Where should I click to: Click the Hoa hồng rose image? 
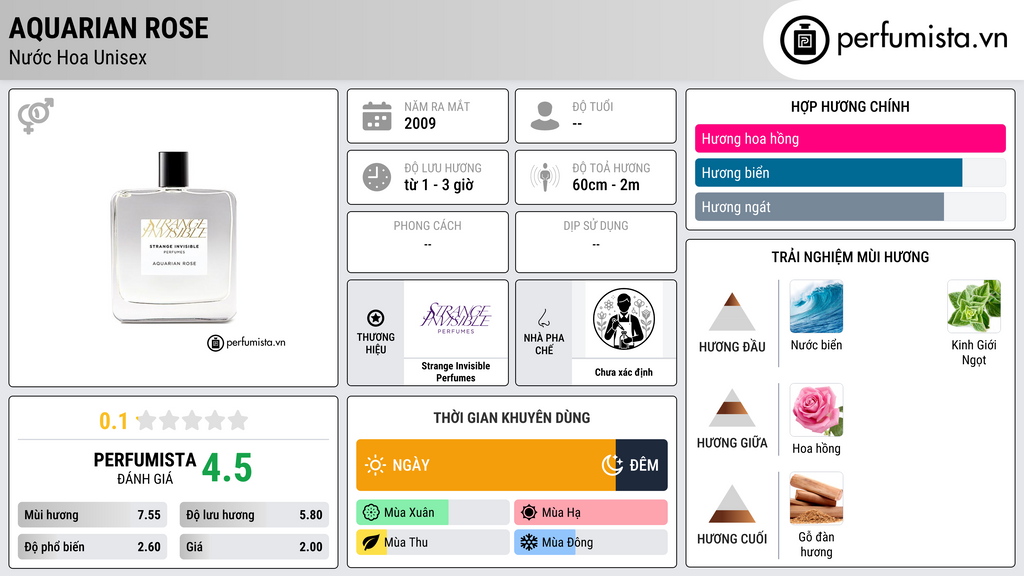pyautogui.click(x=816, y=410)
